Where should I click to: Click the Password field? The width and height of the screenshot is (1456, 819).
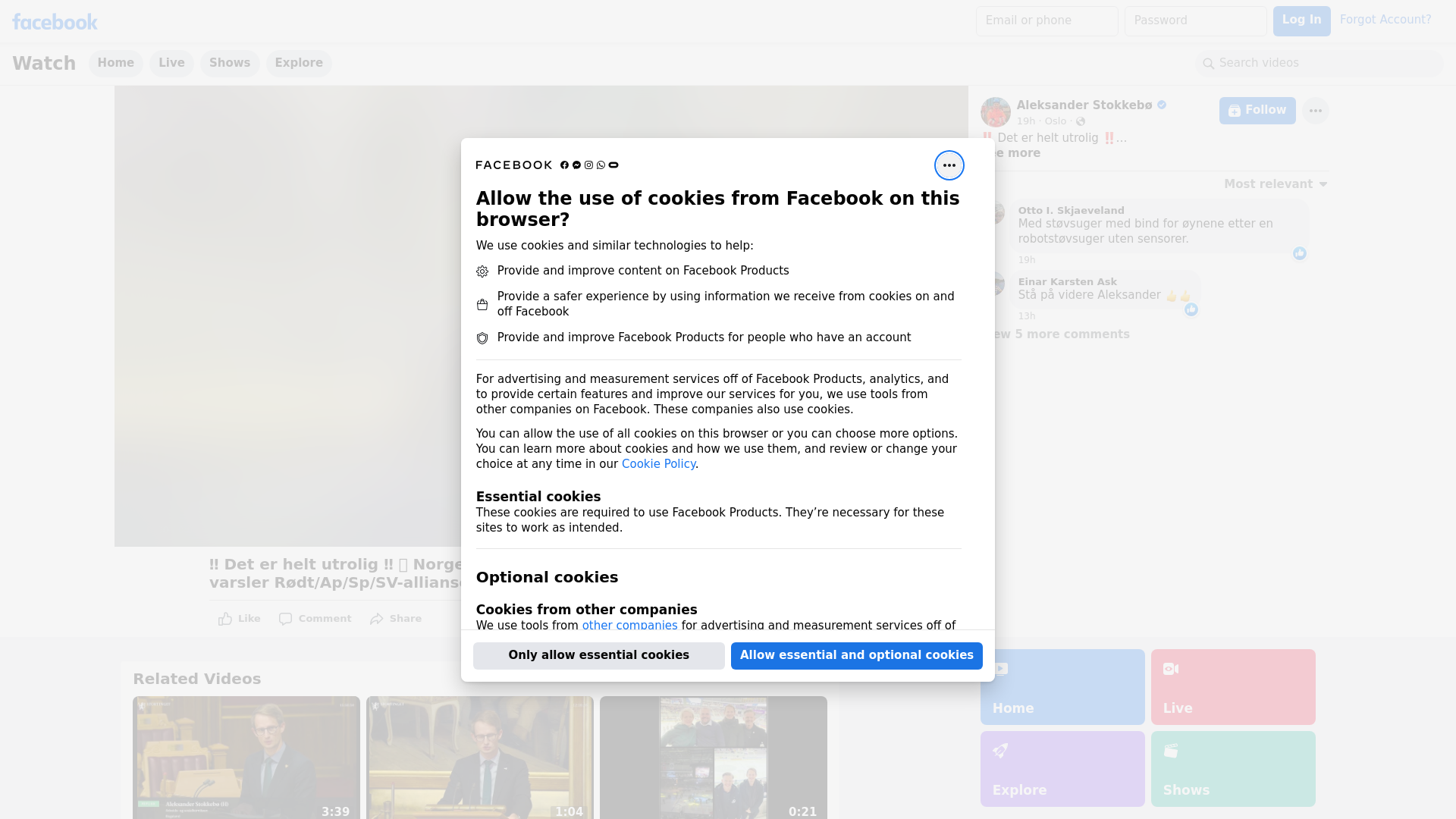[x=1196, y=21]
